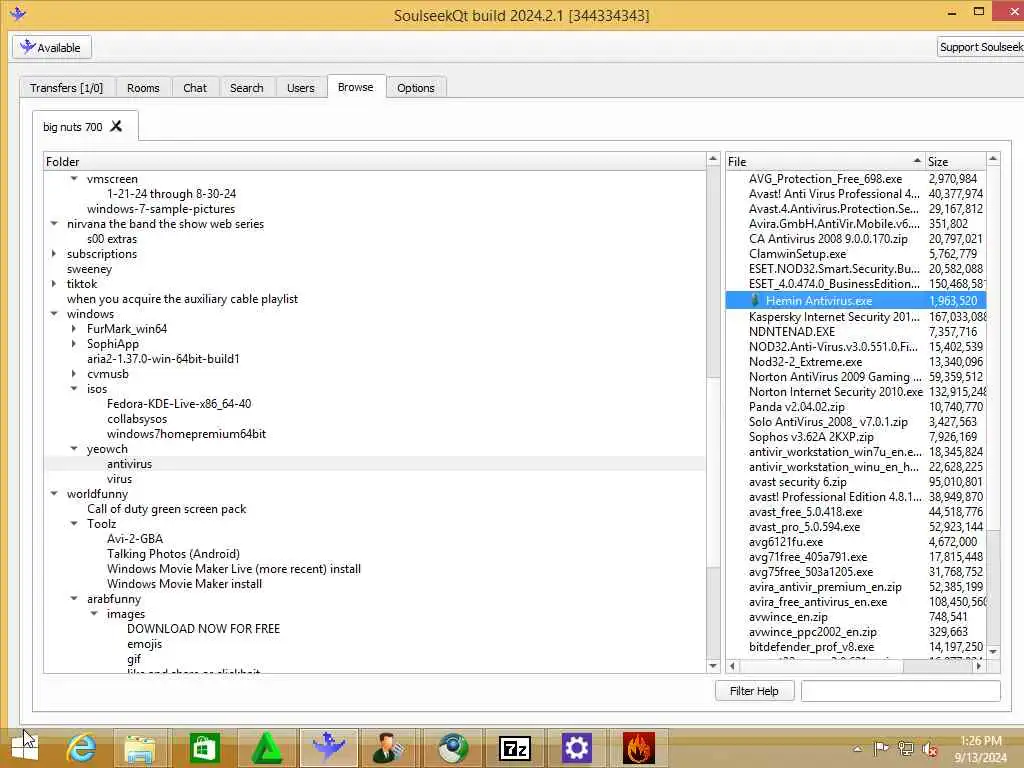Expand the cvmusb folder
1024x768 pixels.
[x=74, y=374]
